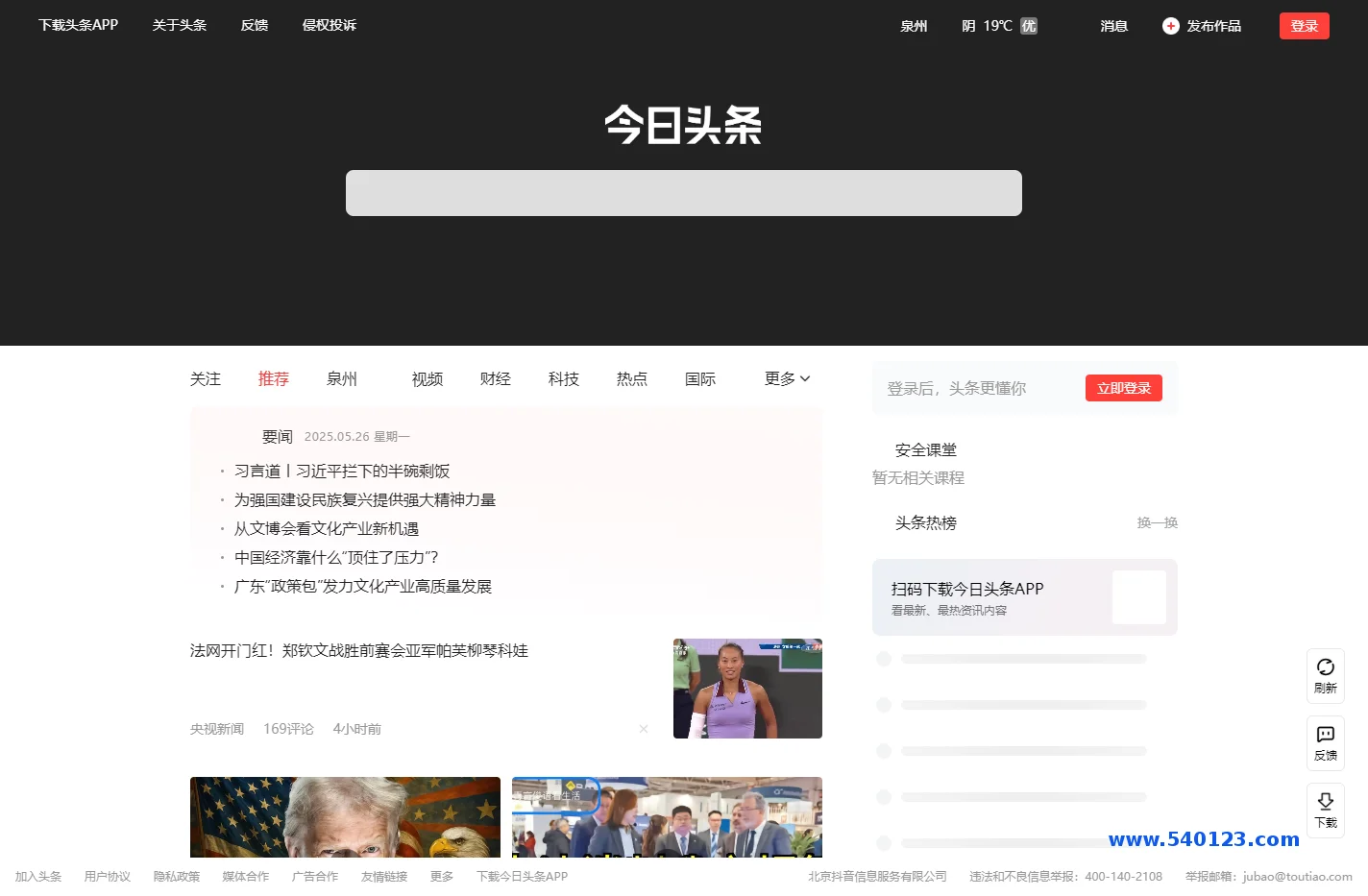Click the 要闻 section heading
Image resolution: width=1368 pixels, height=896 pixels.
pyautogui.click(x=278, y=437)
